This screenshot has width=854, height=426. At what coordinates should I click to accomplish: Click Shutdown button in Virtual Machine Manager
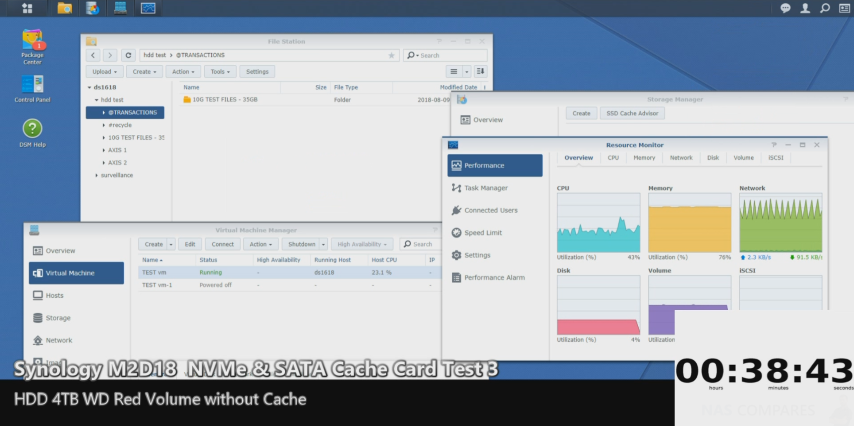point(301,244)
